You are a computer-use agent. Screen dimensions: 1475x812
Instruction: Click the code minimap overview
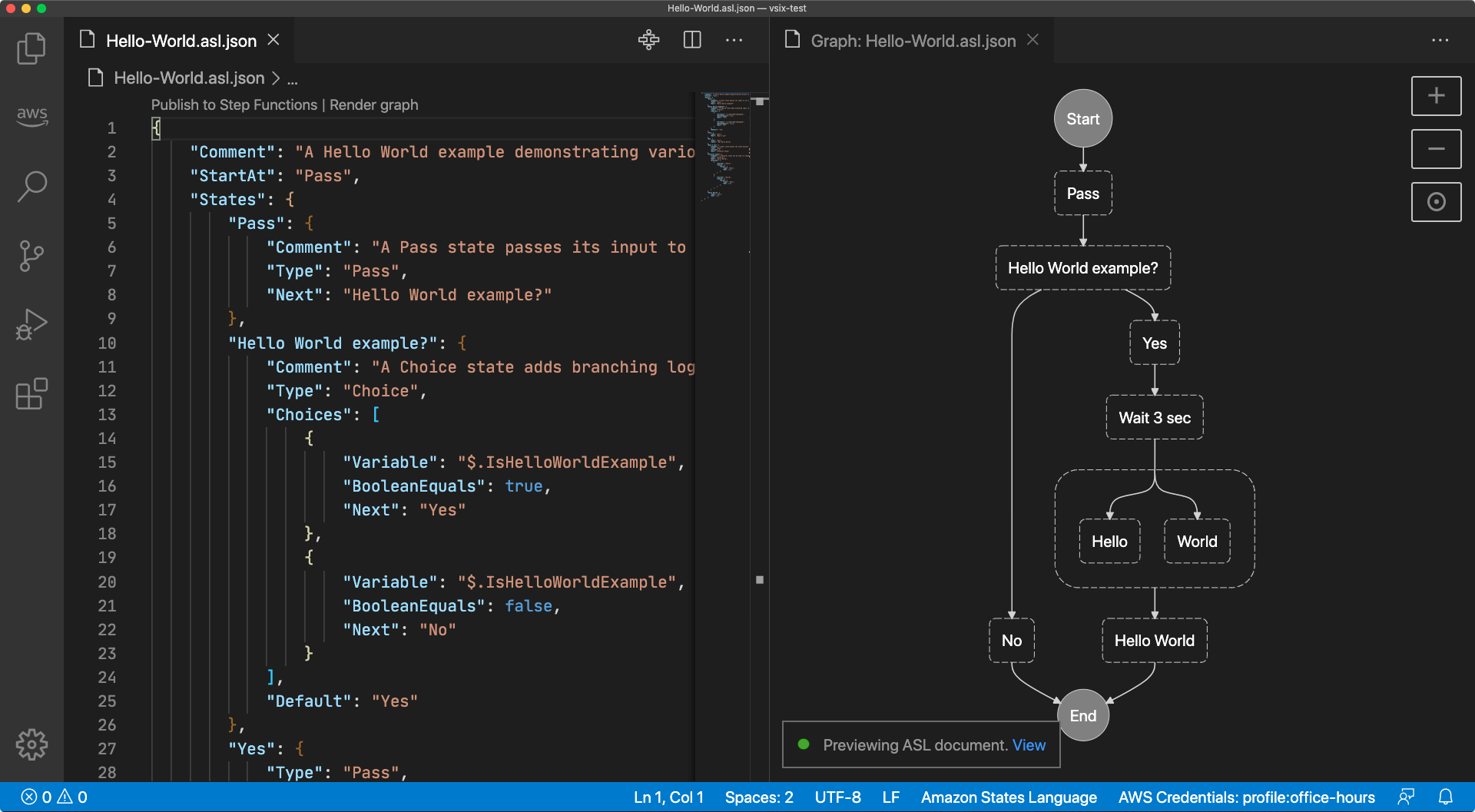coord(725,146)
